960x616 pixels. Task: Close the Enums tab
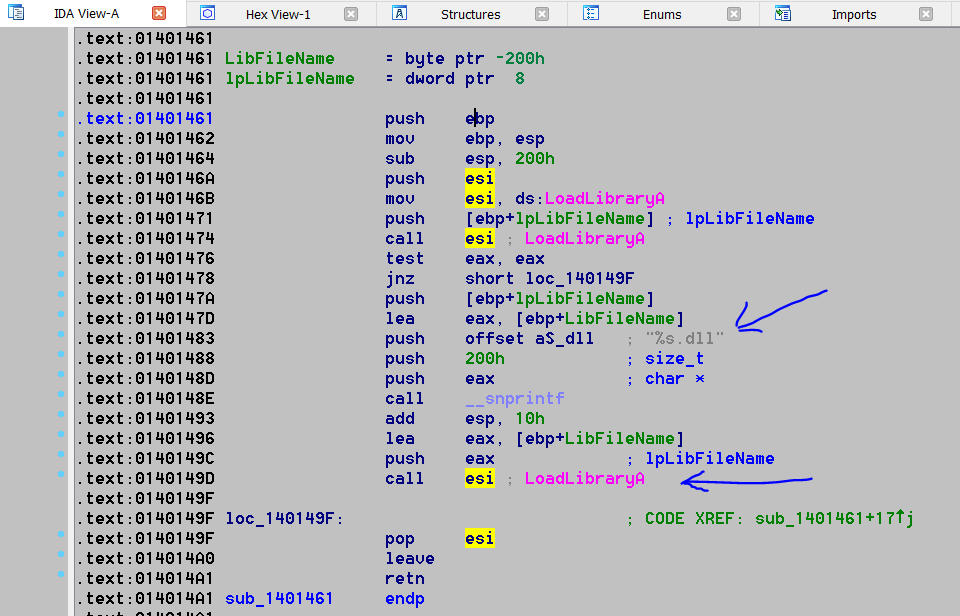[734, 14]
